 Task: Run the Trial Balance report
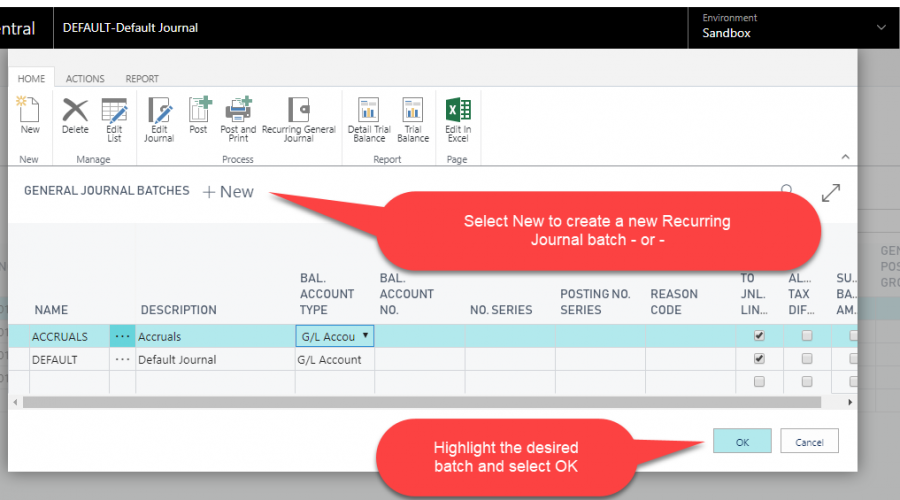413,120
